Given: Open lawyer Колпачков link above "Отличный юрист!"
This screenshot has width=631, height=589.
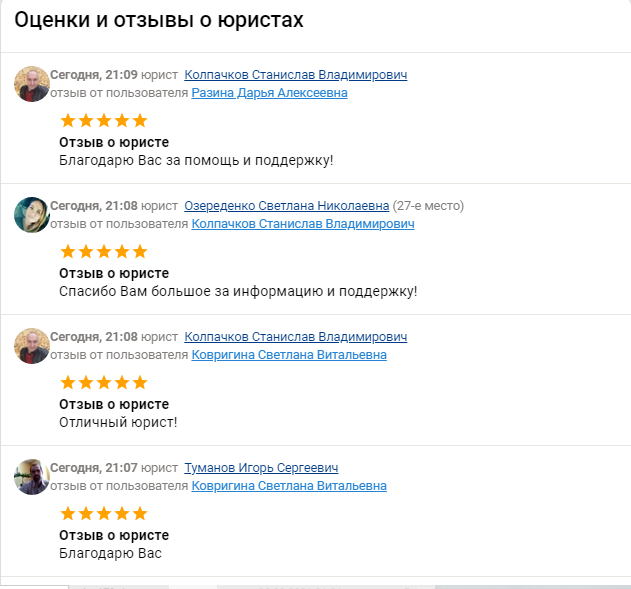Looking at the screenshot, I should pos(295,337).
